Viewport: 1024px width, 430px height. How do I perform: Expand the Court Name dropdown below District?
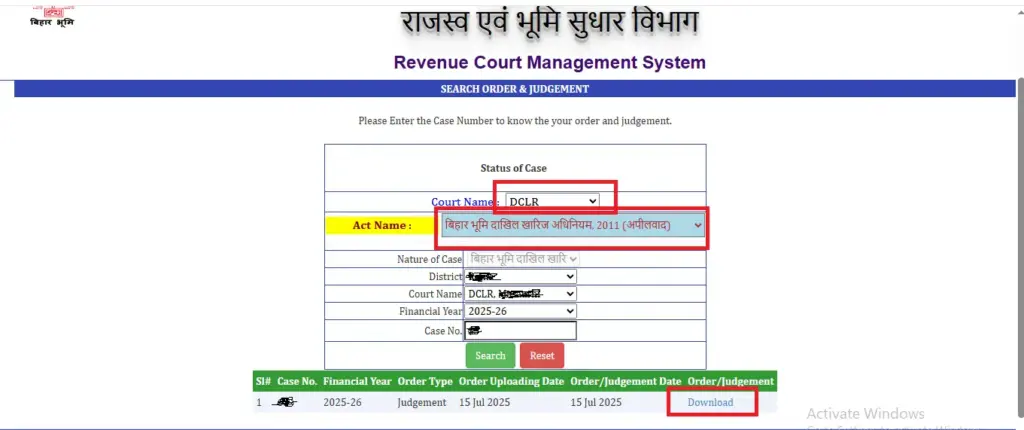click(520, 294)
